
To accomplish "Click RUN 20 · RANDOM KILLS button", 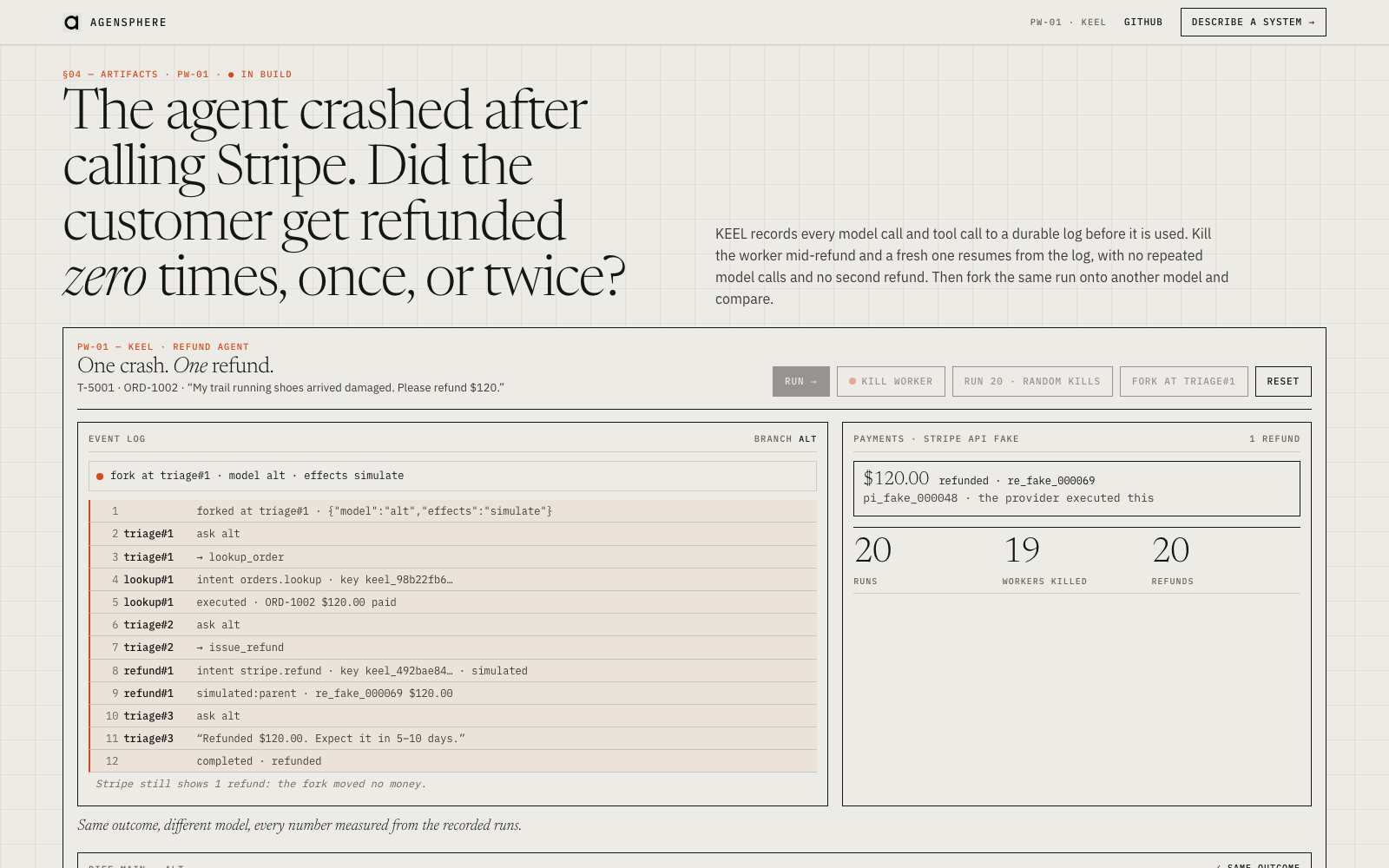I will 1032,382.
